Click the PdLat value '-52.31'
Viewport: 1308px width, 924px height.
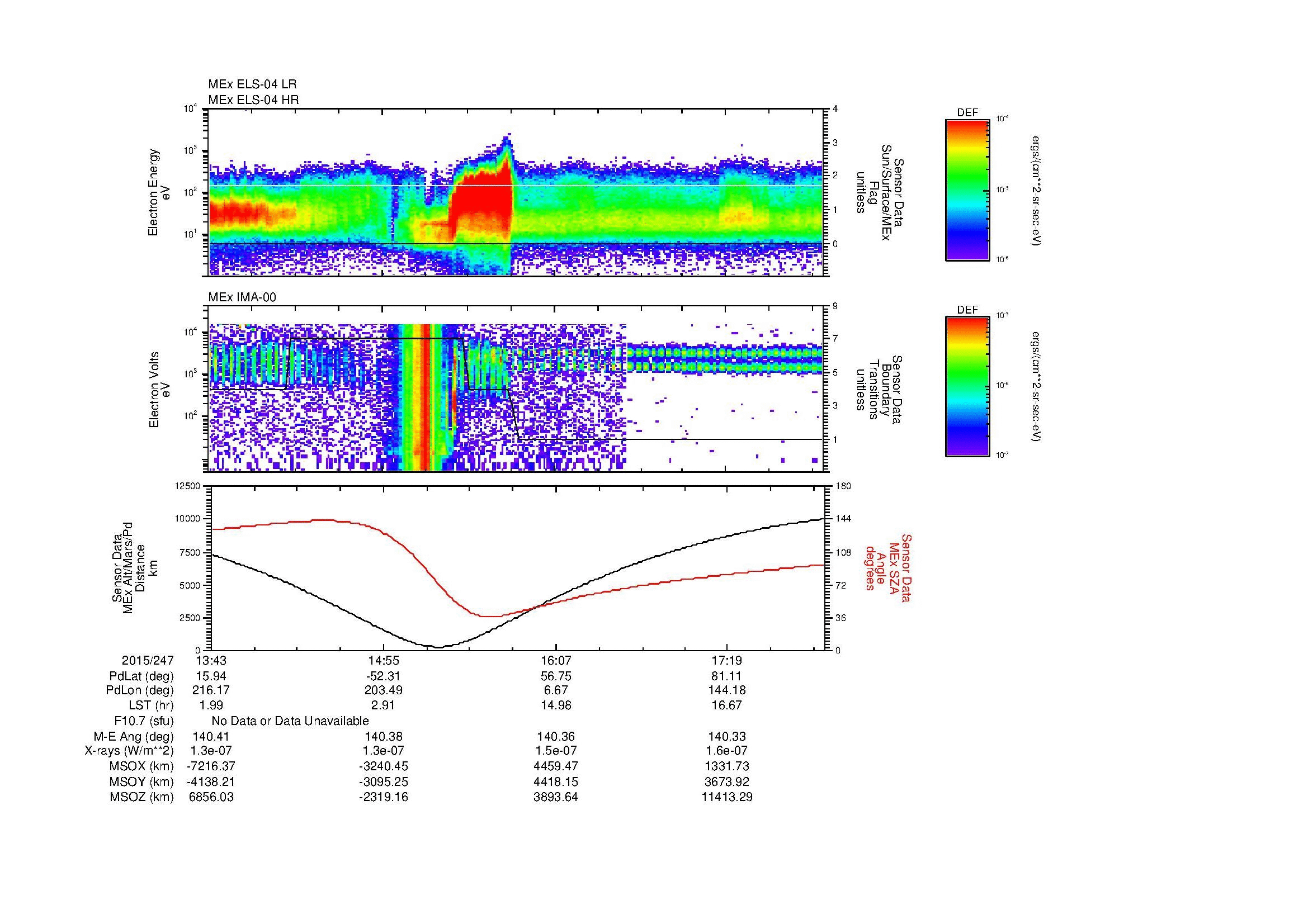click(x=384, y=676)
